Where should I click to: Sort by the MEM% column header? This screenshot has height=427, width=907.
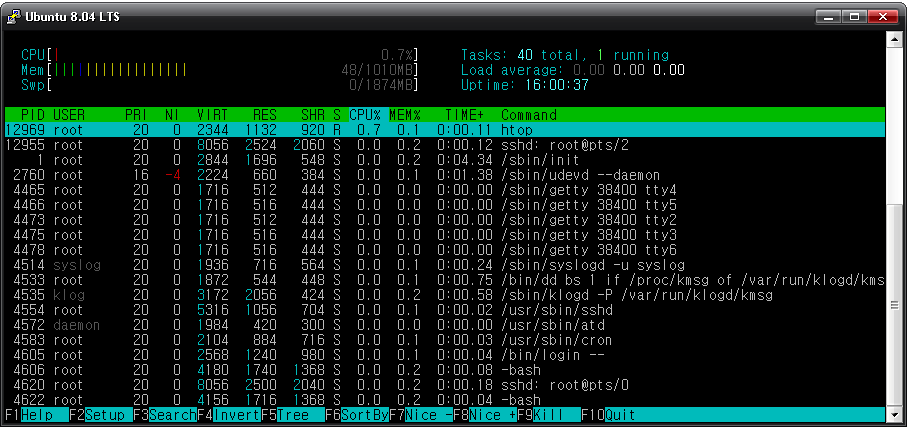click(x=404, y=115)
